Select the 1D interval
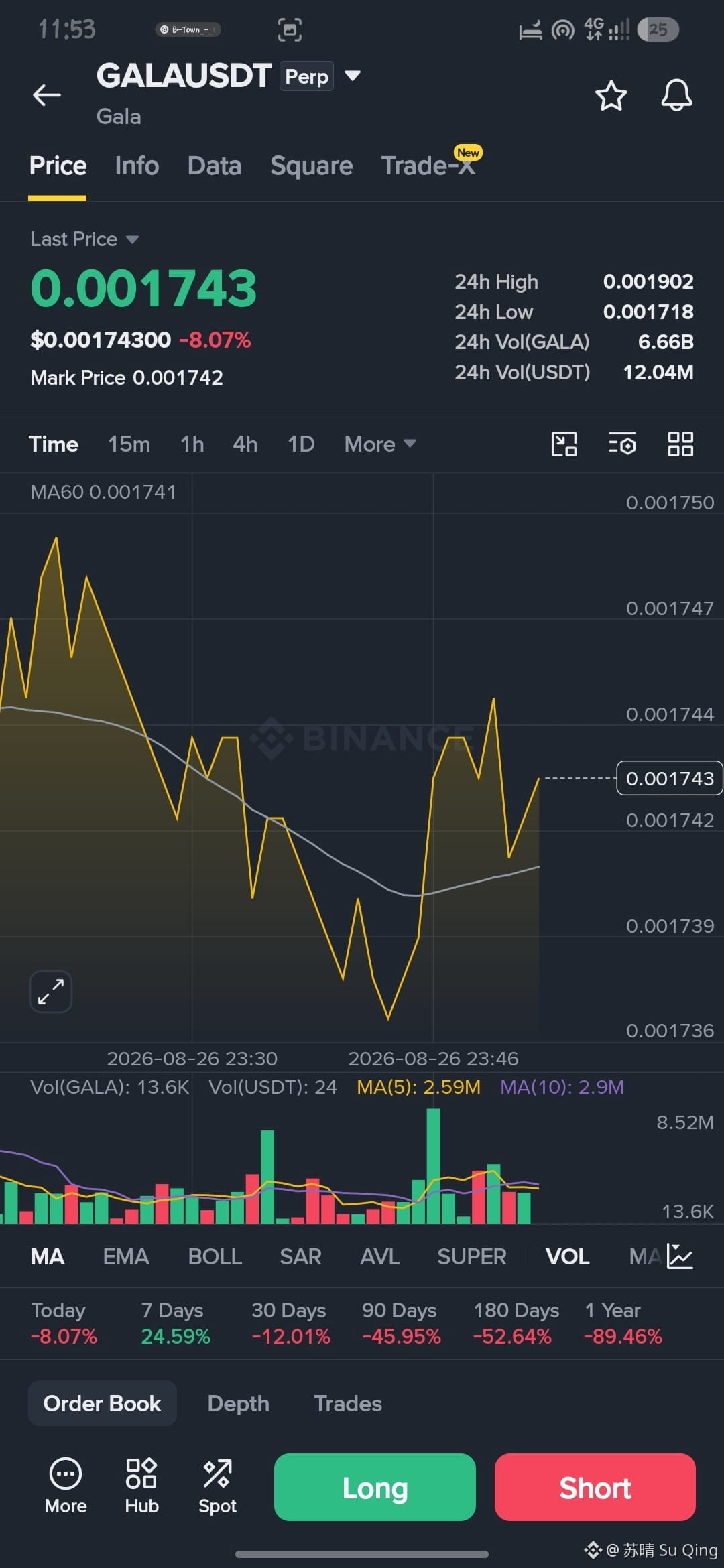Image resolution: width=724 pixels, height=1568 pixels. pyautogui.click(x=301, y=444)
